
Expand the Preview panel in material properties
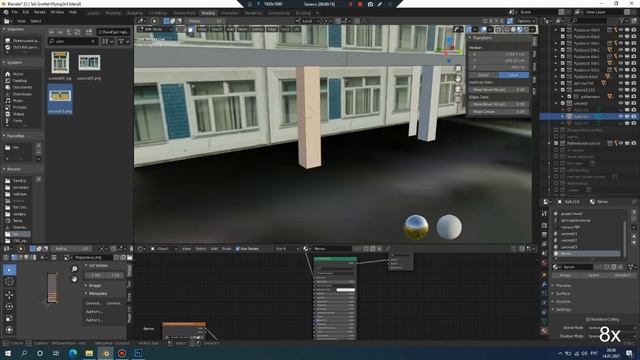(562, 286)
